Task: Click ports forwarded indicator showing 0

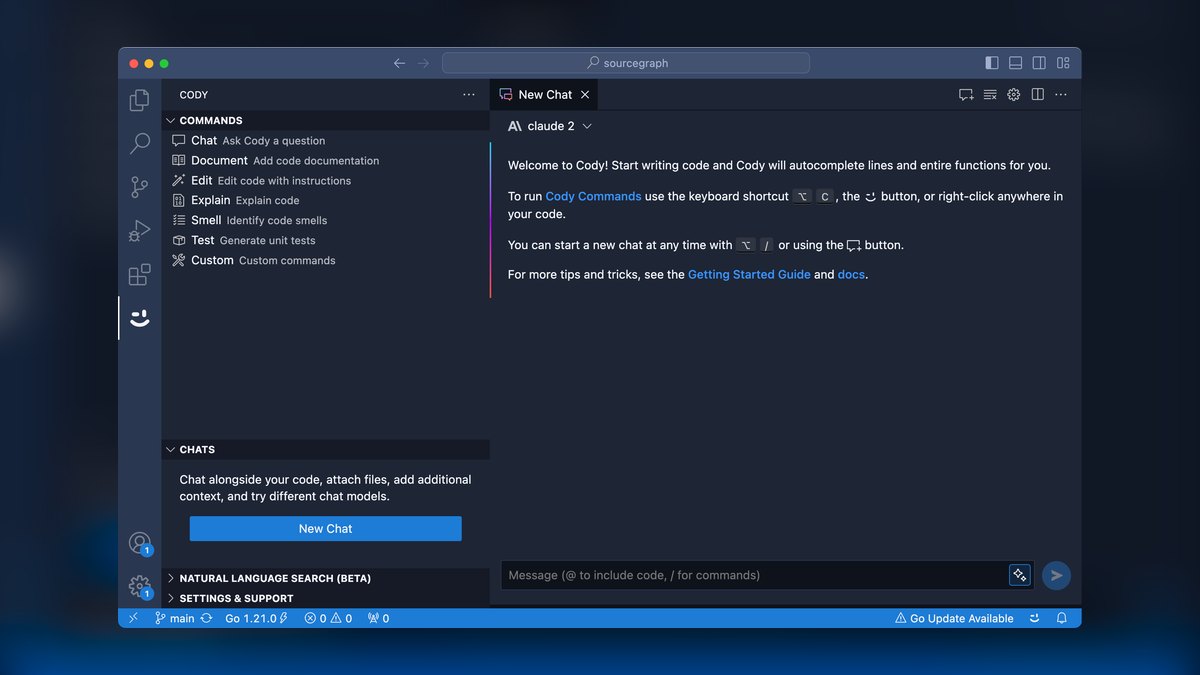Action: click(x=378, y=618)
